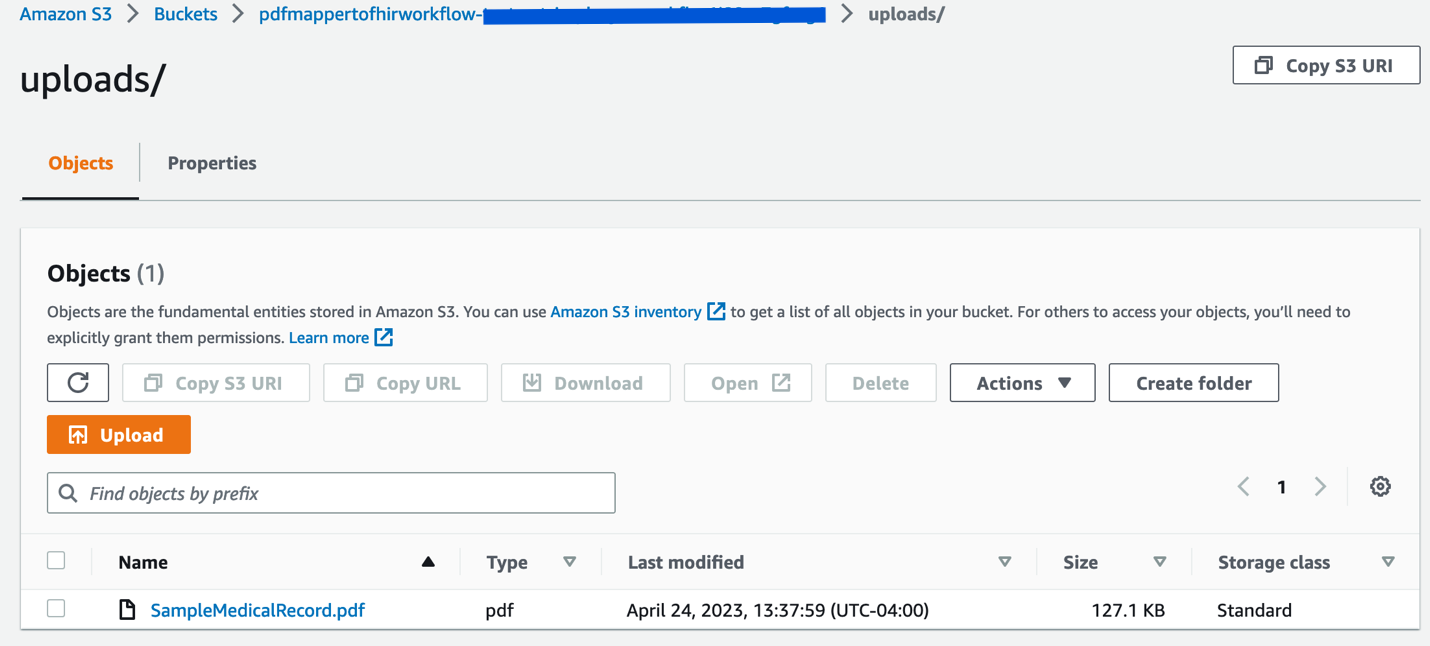1430x646 pixels.
Task: Check the SampleMedicalRecord.pdf row checkbox
Action: coord(56,609)
